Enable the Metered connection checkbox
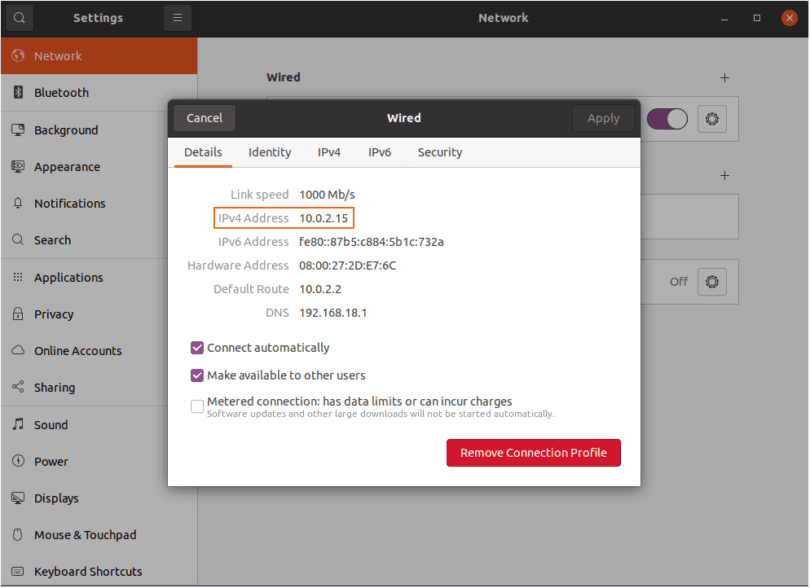Viewport: 810px width, 588px height. click(197, 406)
